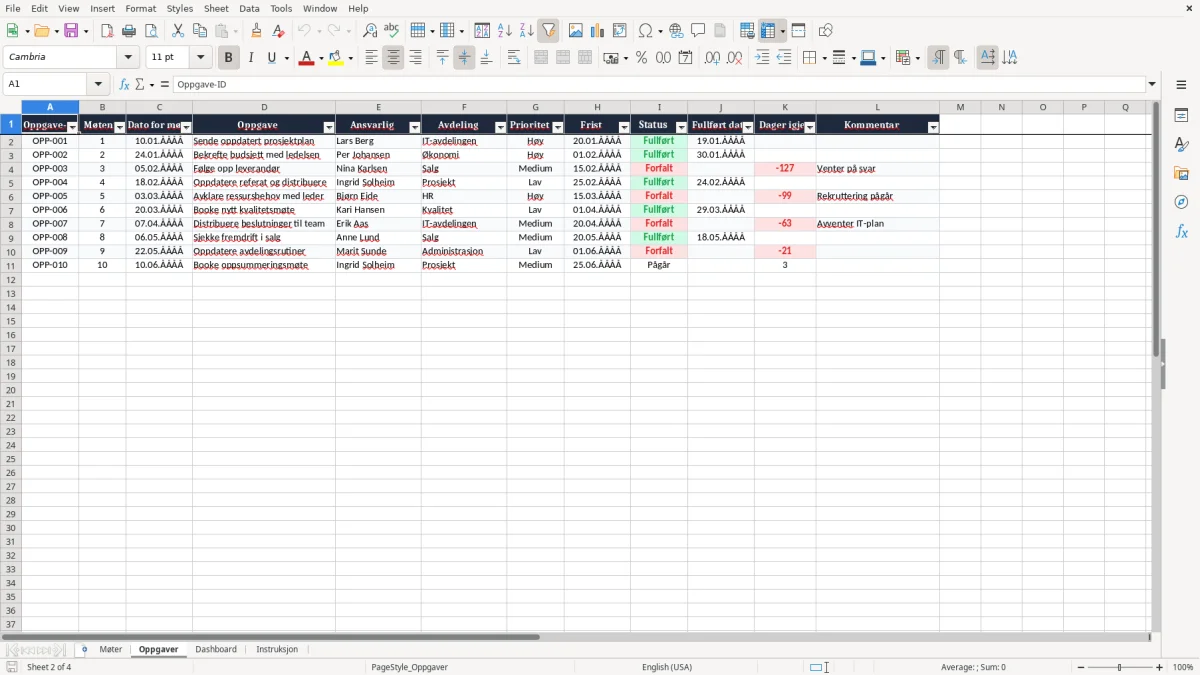This screenshot has width=1200, height=675.
Task: Insert Chart icon
Action: tap(598, 31)
